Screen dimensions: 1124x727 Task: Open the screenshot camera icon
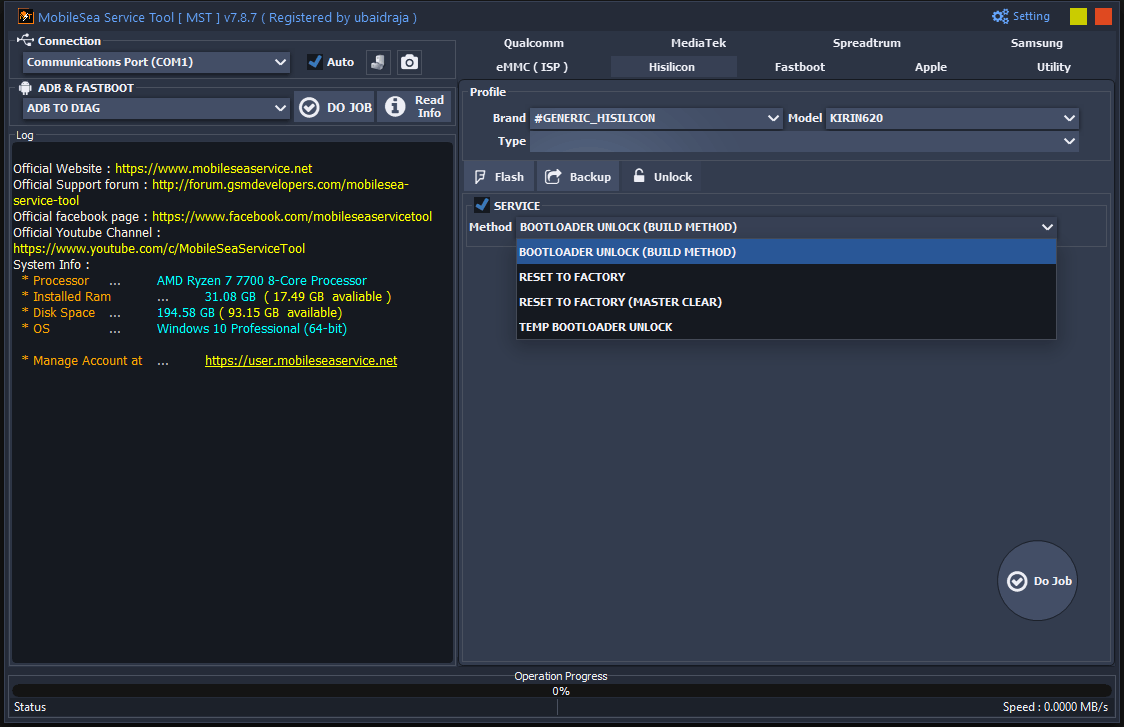pyautogui.click(x=409, y=62)
